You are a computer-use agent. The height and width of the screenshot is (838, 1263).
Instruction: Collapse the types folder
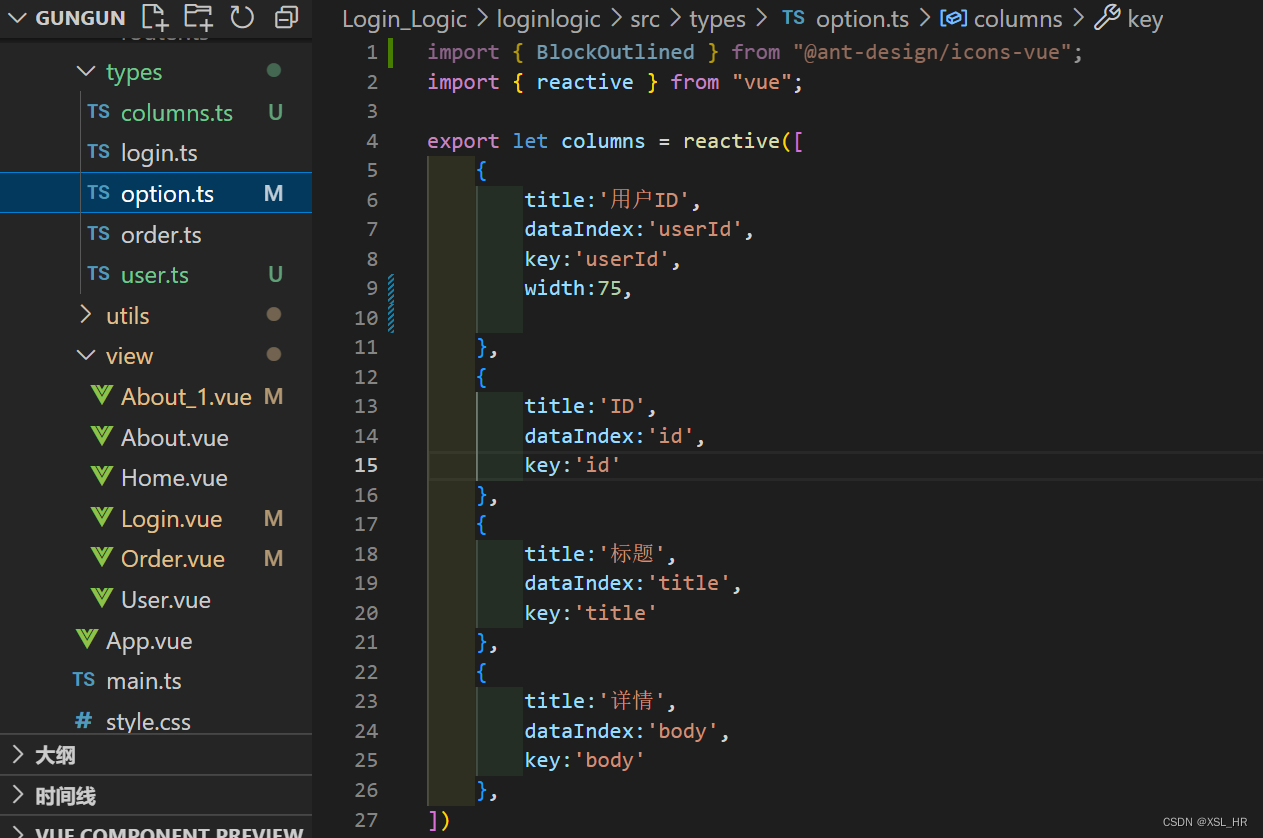[87, 72]
